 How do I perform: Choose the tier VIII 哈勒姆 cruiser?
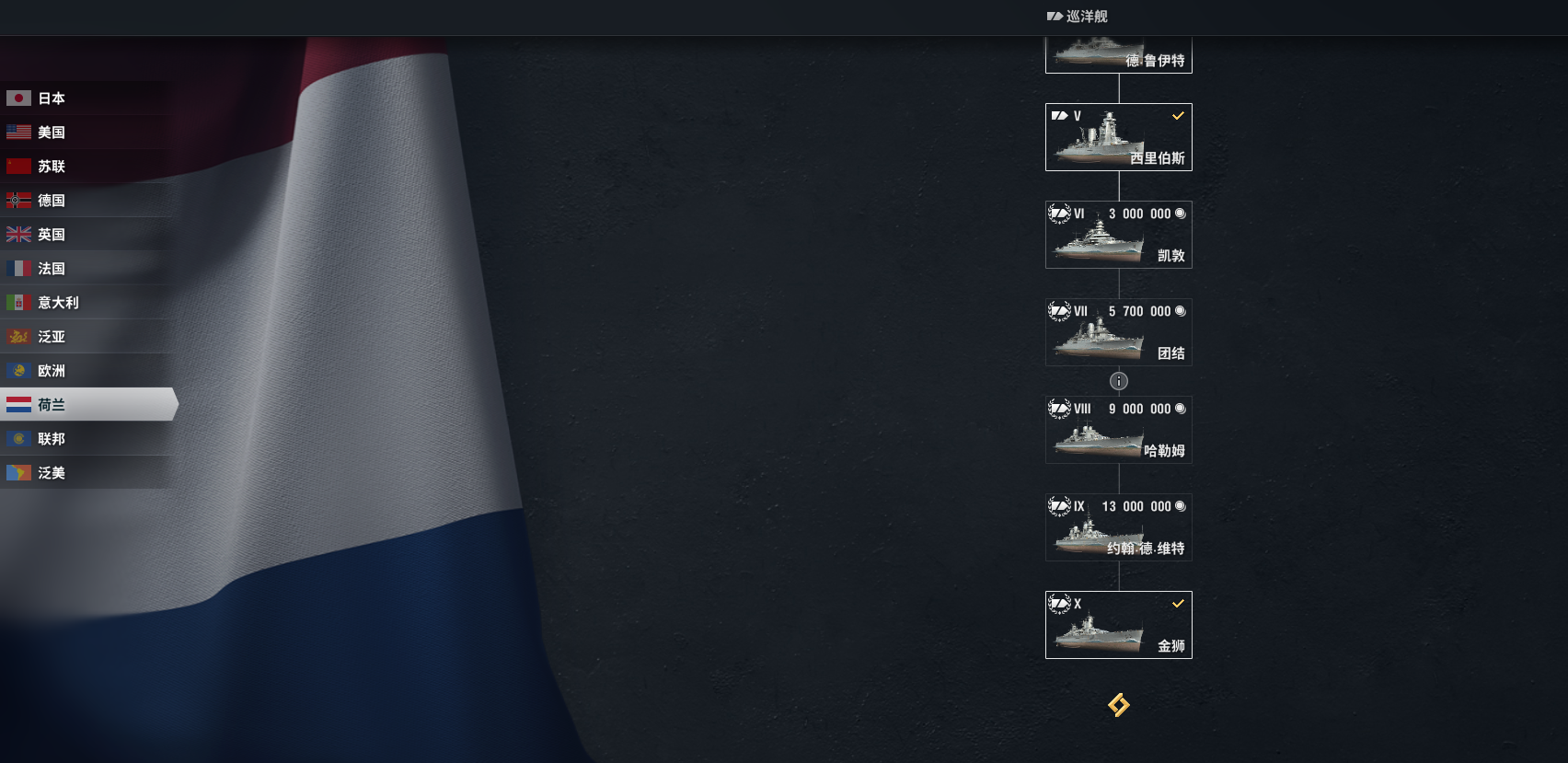1119,430
